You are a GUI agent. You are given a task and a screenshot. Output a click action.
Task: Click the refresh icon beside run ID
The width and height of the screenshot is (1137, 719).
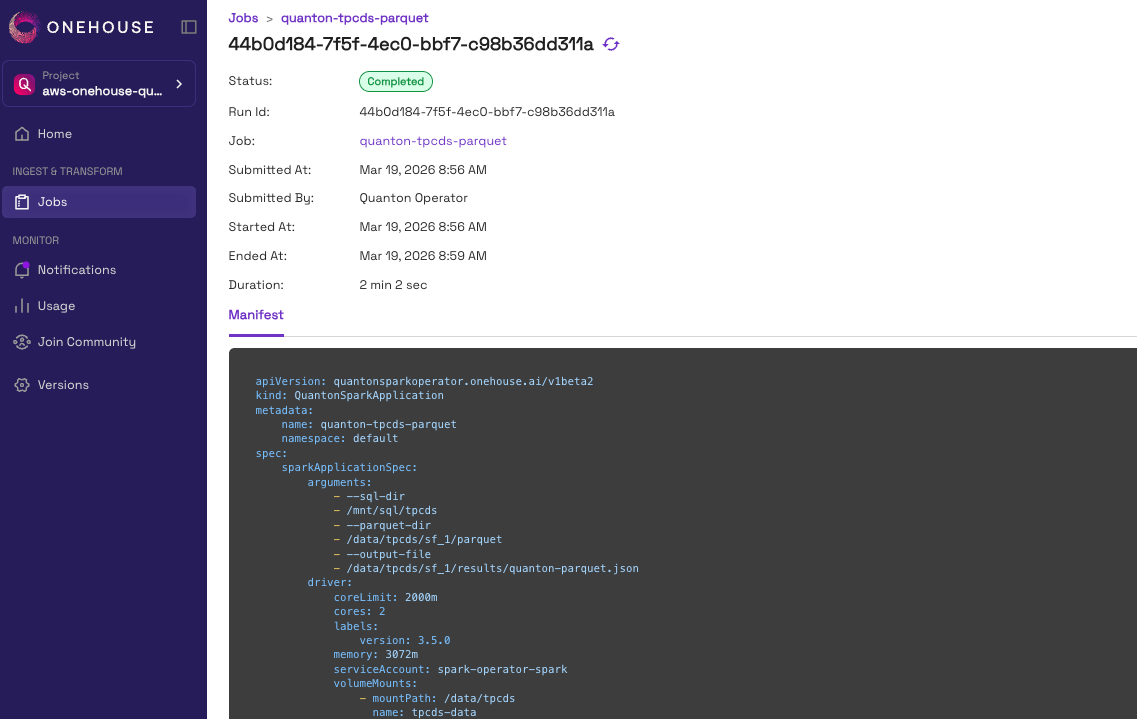click(611, 44)
